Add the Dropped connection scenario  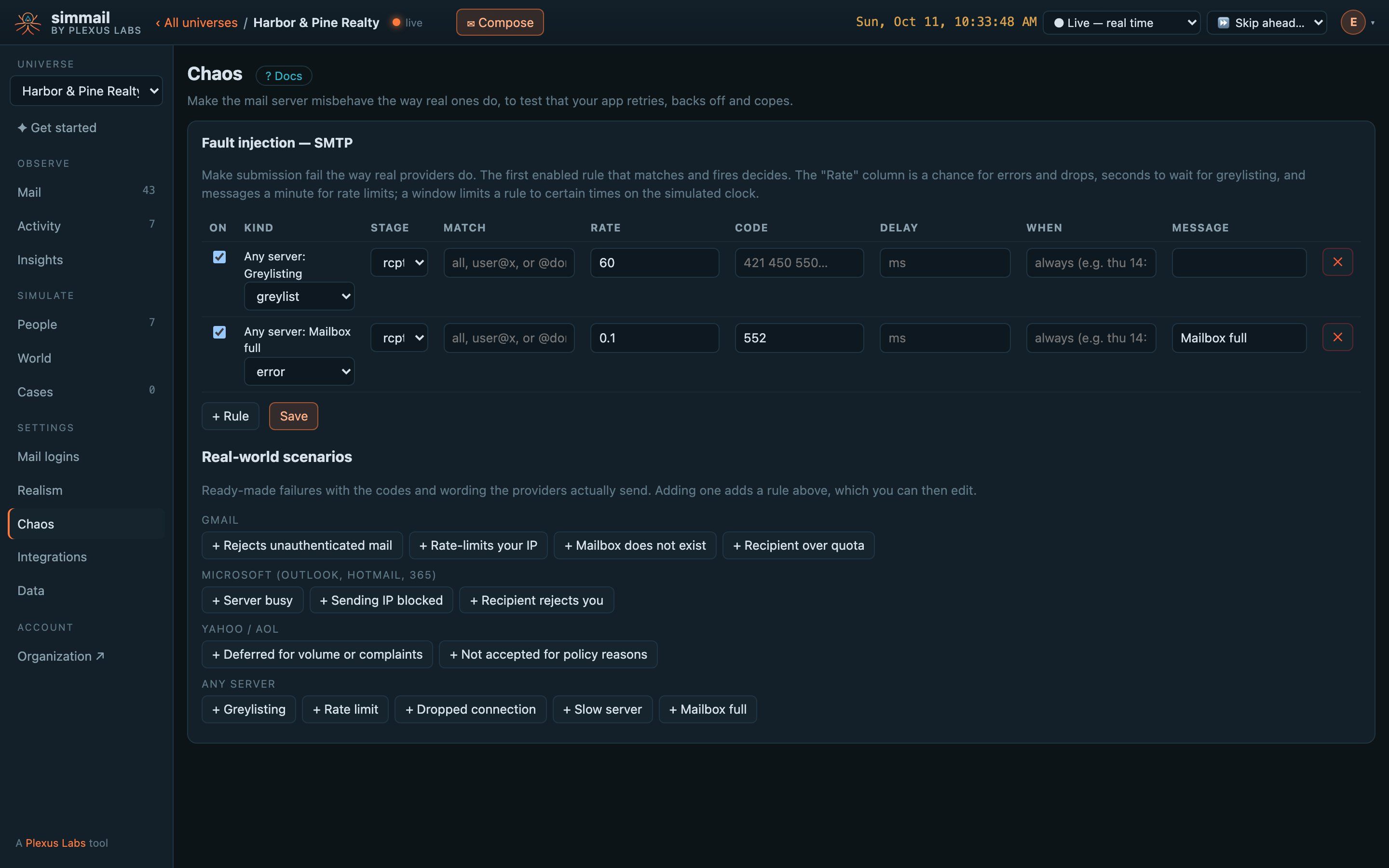[x=470, y=709]
